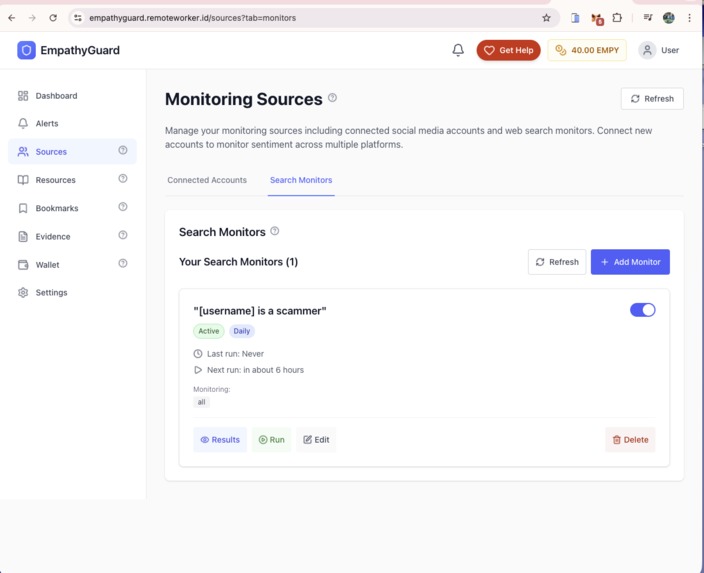The width and height of the screenshot is (704, 573).
Task: Click the page-level Refresh button at top
Action: (652, 99)
